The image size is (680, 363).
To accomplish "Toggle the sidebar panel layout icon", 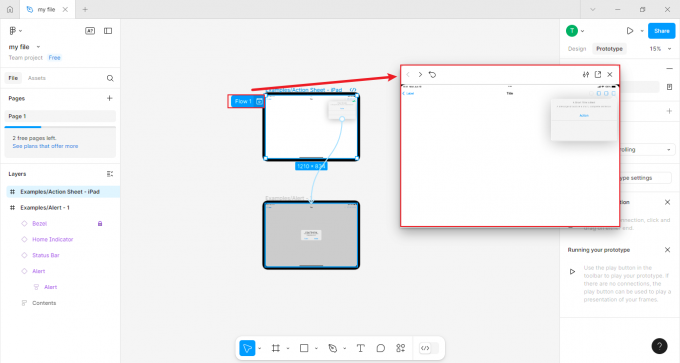I will 108,31.
